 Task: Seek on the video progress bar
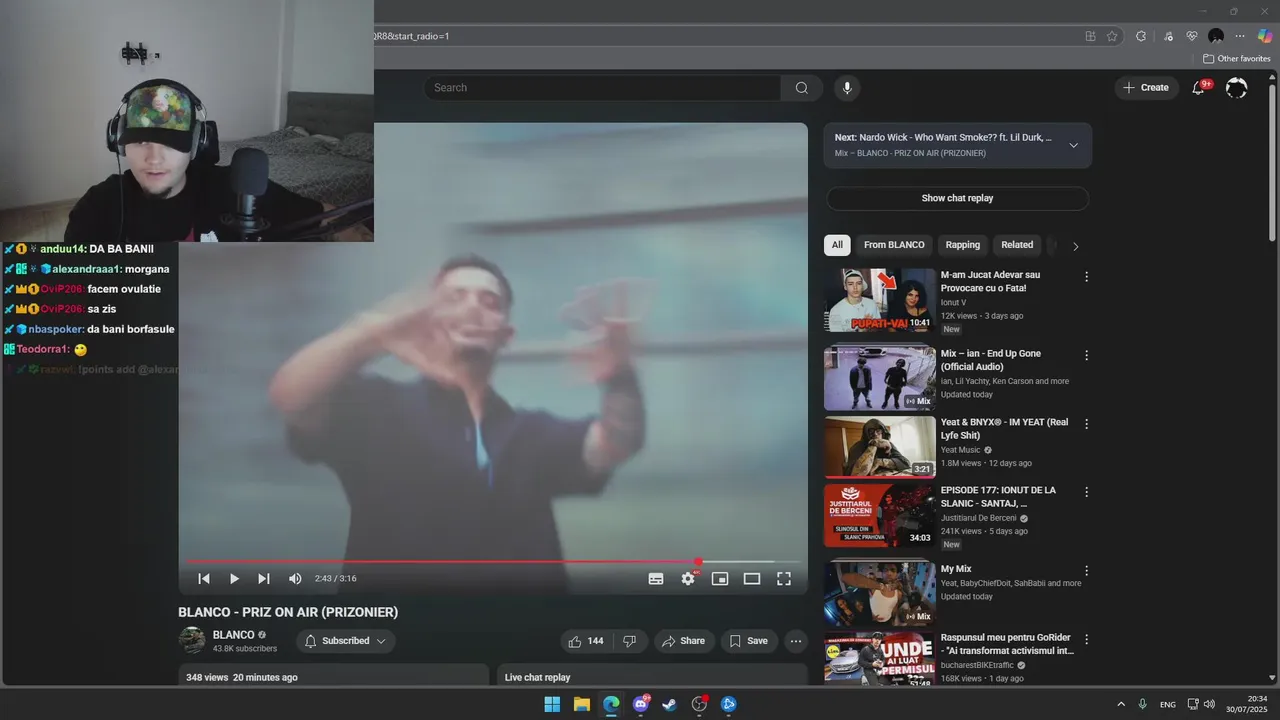pos(493,562)
